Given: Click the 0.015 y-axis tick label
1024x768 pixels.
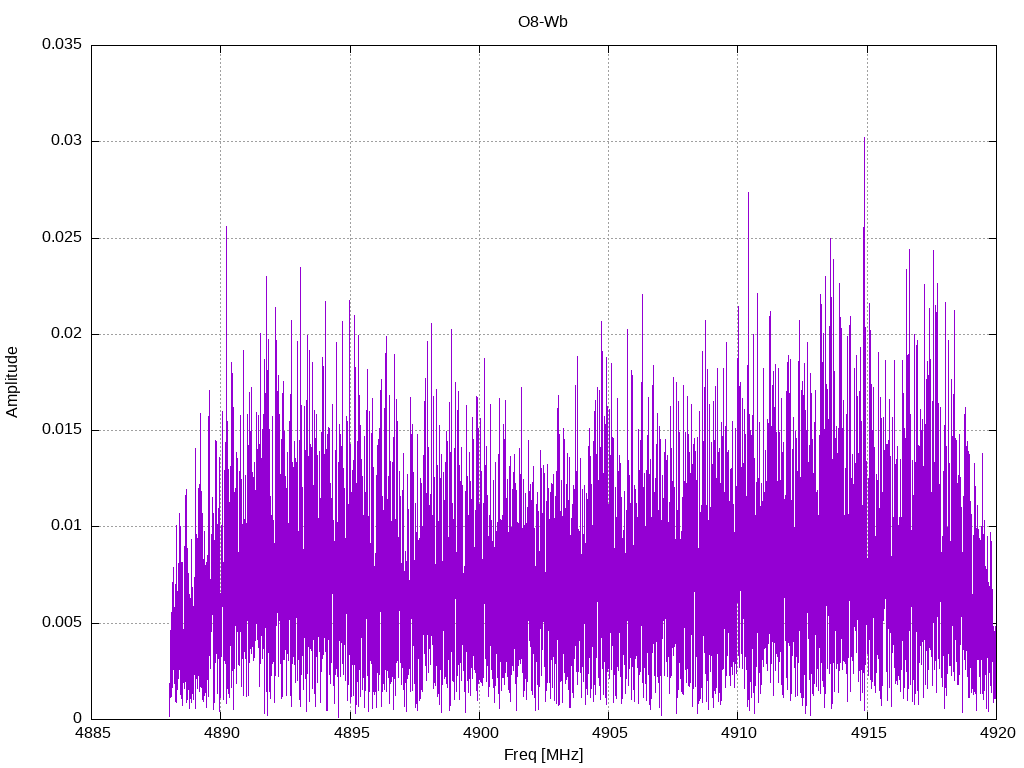Looking at the screenshot, I should click(x=61, y=430).
